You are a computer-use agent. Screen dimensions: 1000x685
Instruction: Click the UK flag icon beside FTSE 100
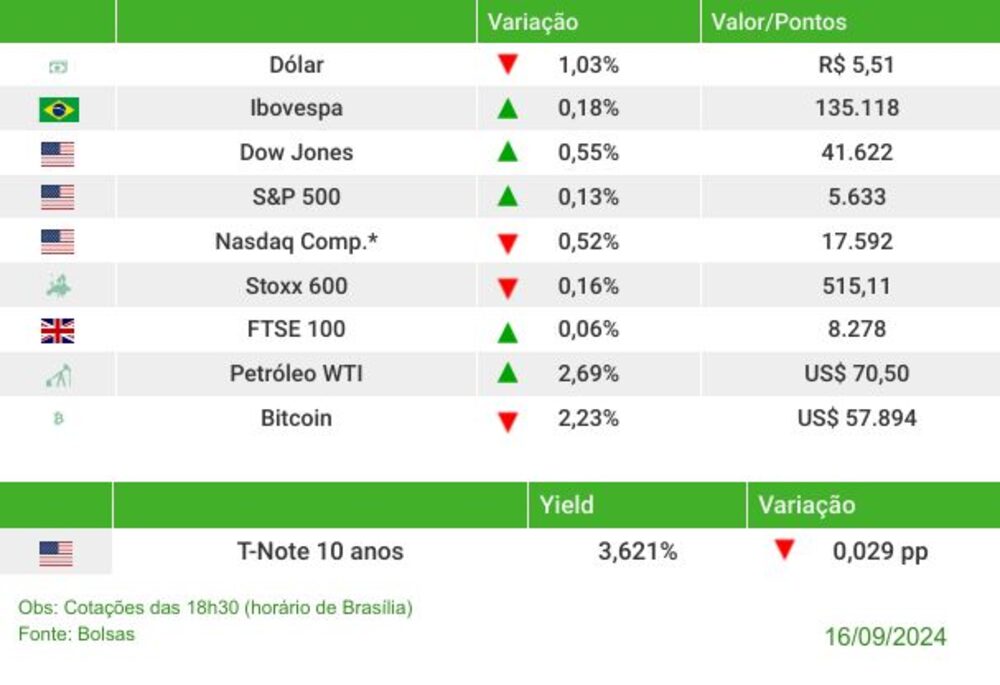point(57,331)
